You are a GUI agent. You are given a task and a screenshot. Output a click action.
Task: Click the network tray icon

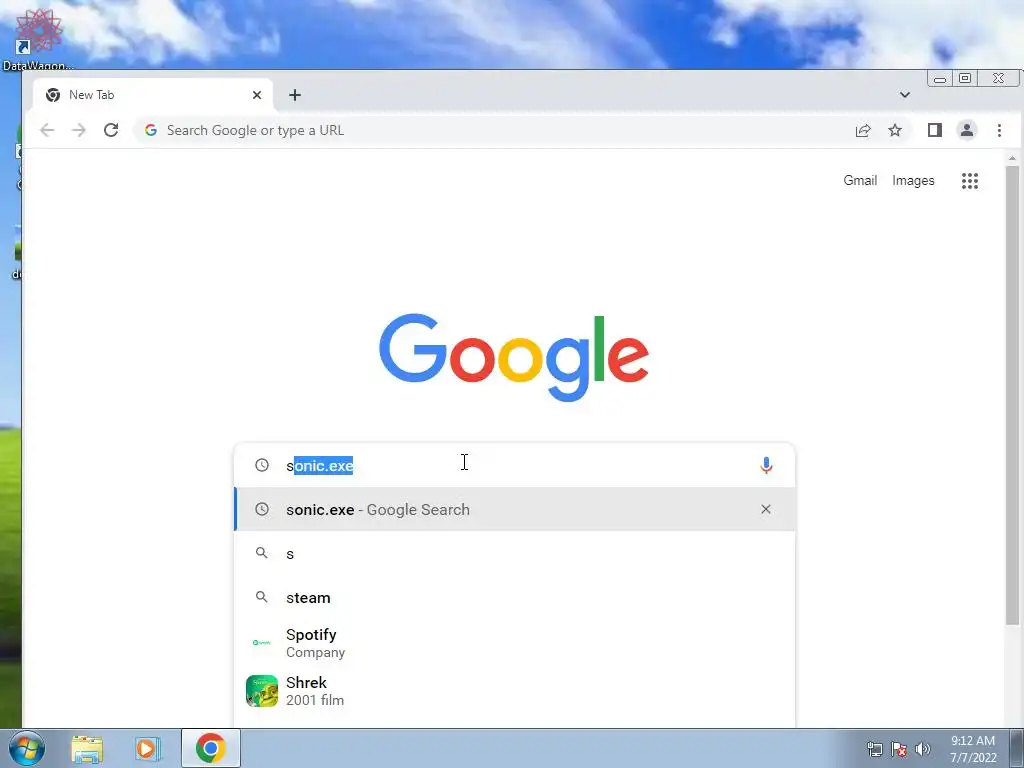pyautogui.click(x=874, y=749)
